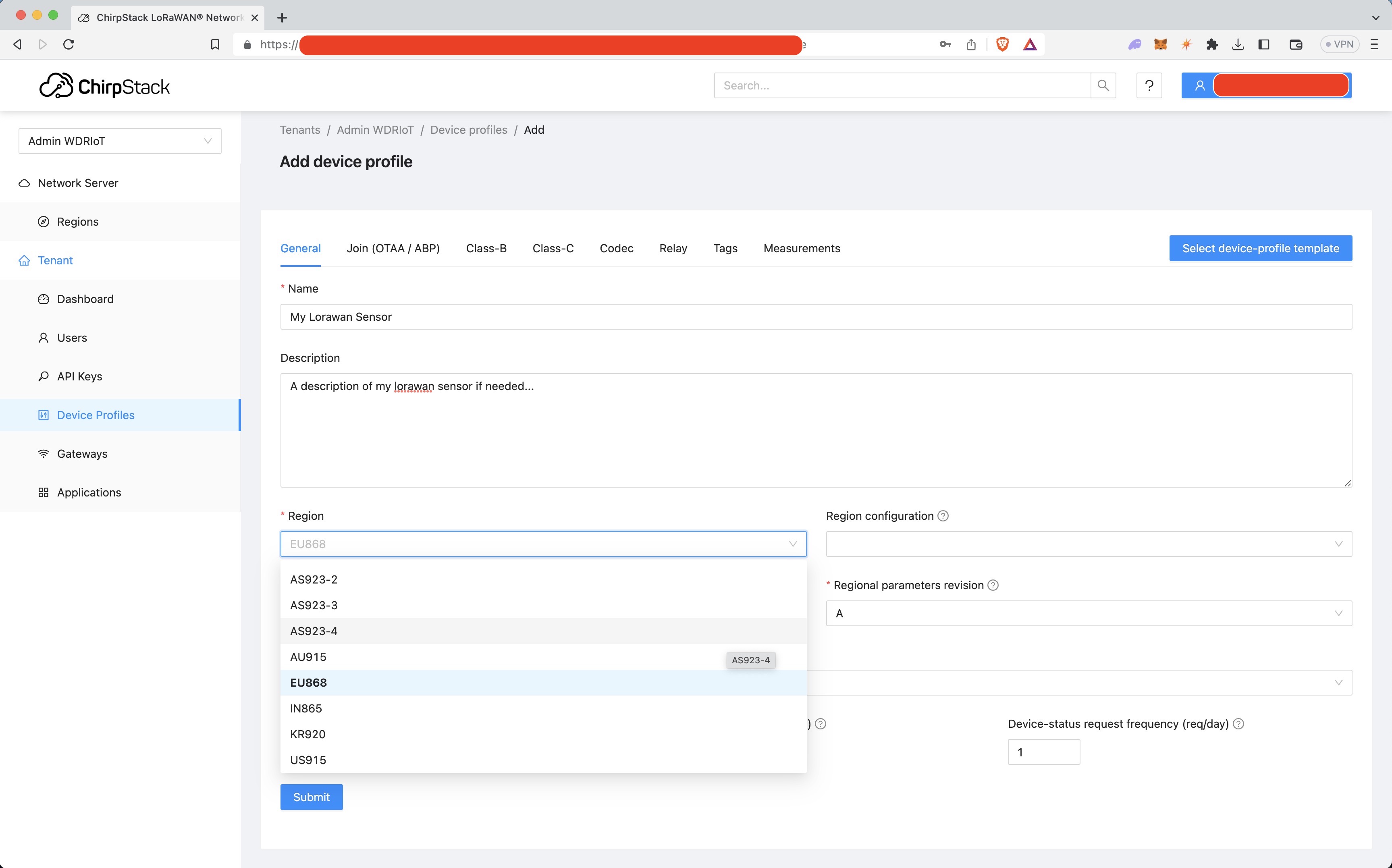Click Regional parameters revision help icon
1392x868 pixels.
(x=993, y=585)
